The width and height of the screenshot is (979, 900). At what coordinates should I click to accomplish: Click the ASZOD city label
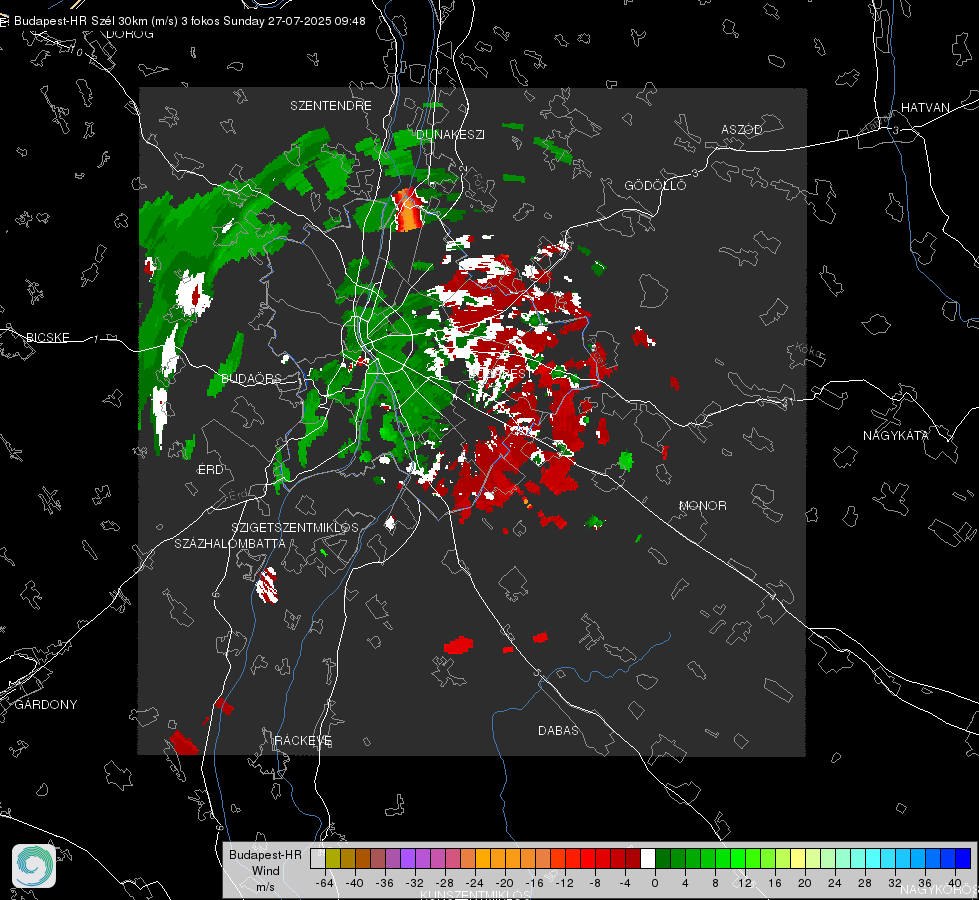point(742,129)
